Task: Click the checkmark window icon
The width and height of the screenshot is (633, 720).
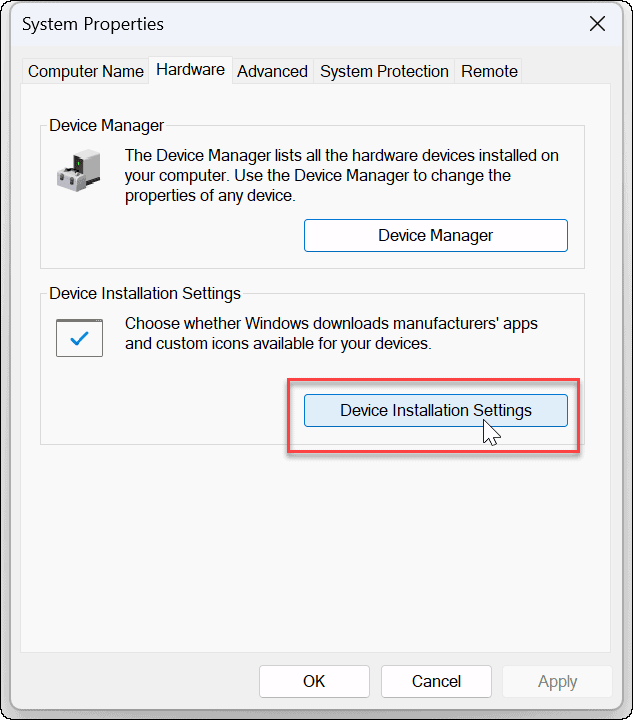Action: (79, 338)
